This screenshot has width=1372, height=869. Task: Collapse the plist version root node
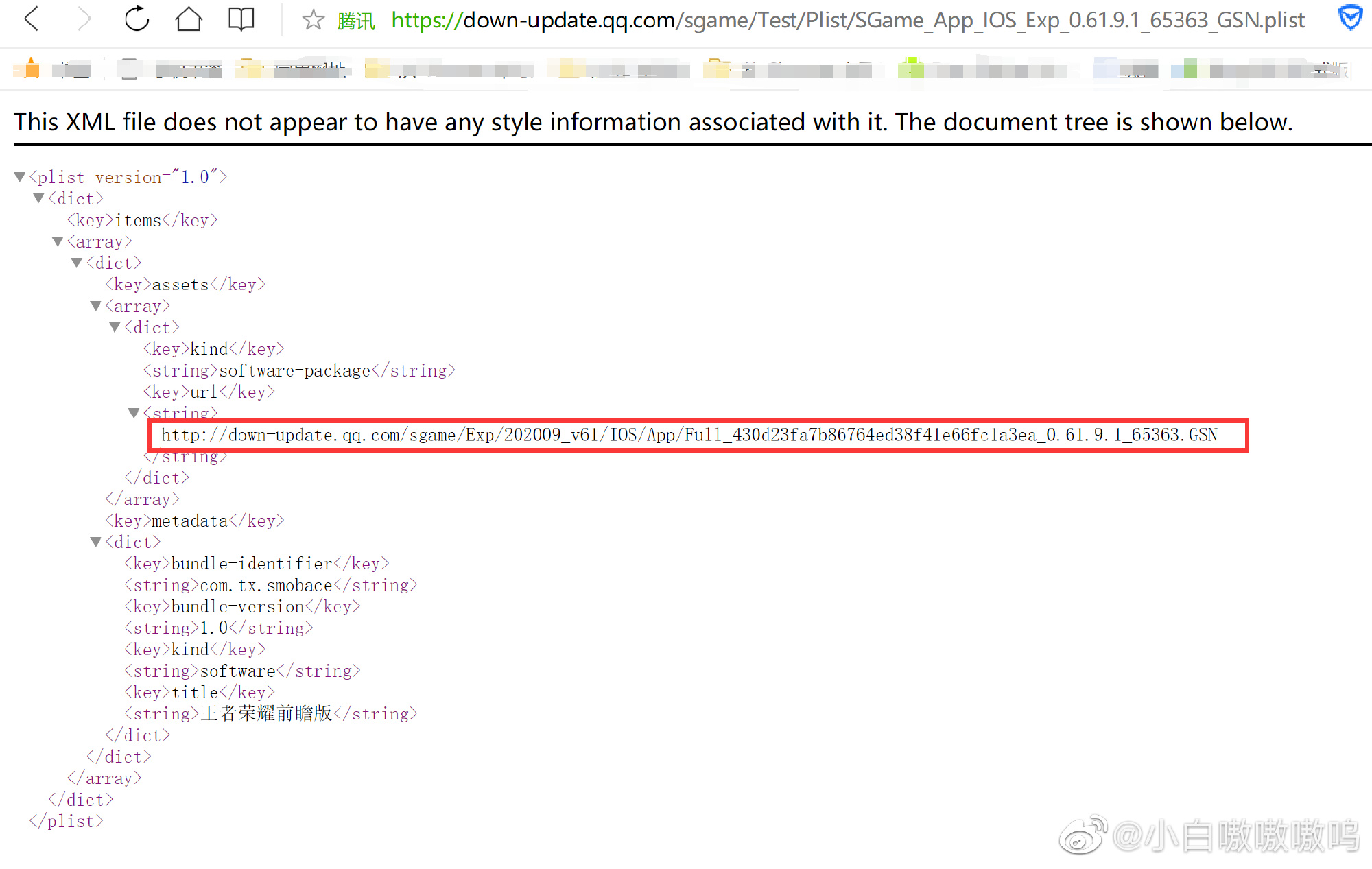(20, 177)
